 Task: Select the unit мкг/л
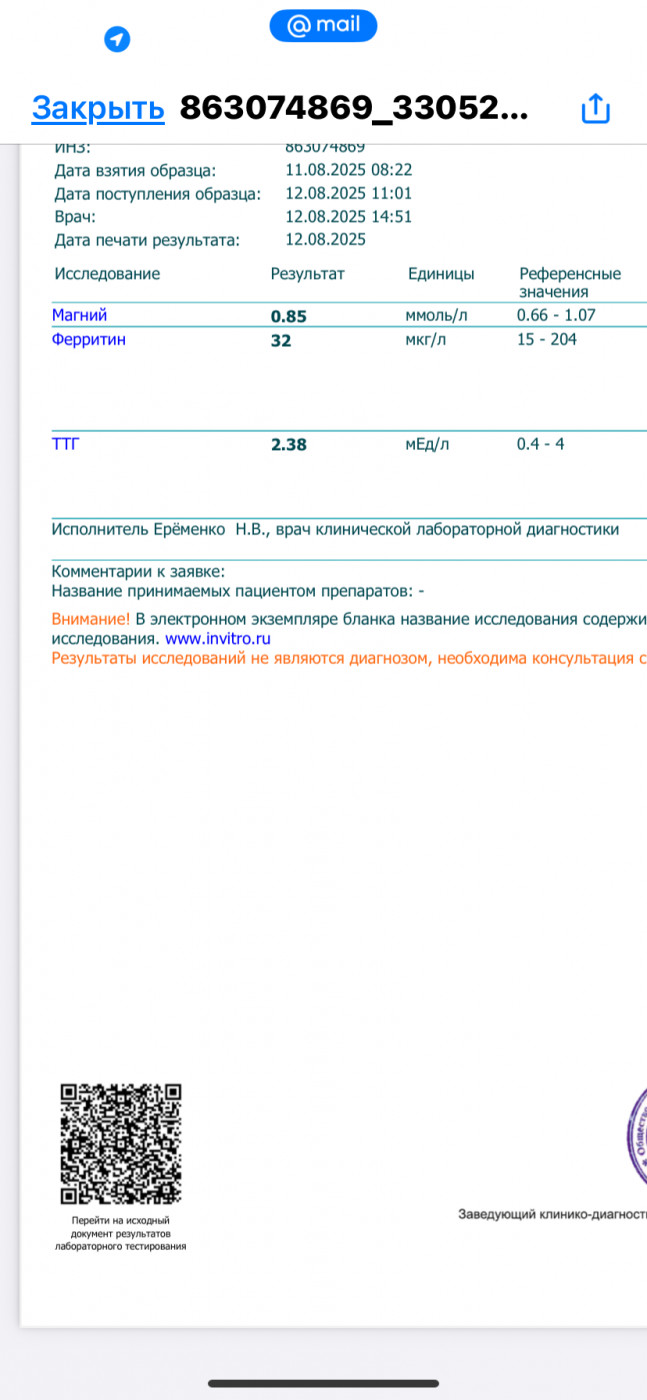click(x=426, y=339)
